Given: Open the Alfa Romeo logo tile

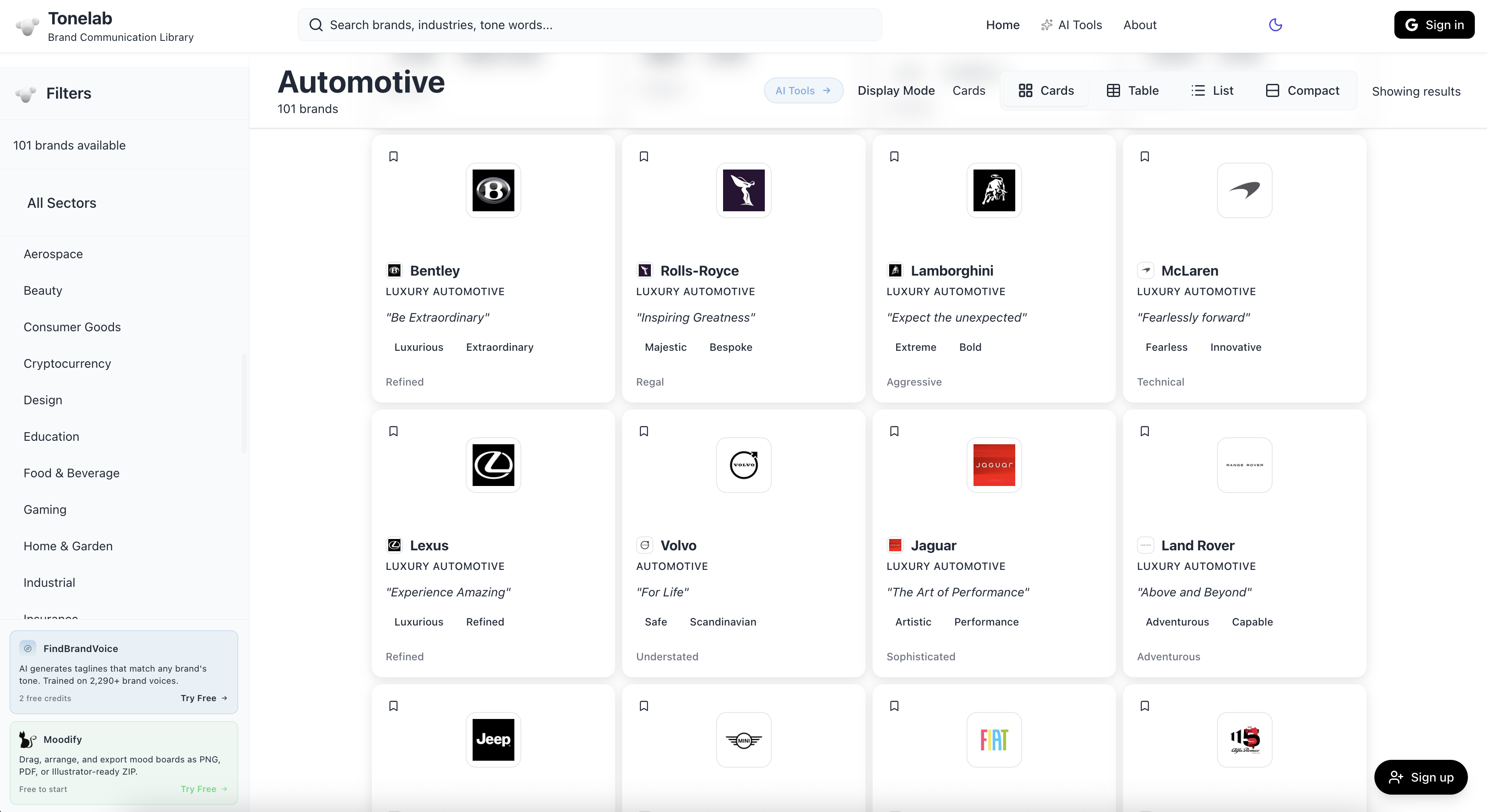Looking at the screenshot, I should pyautogui.click(x=1245, y=740).
